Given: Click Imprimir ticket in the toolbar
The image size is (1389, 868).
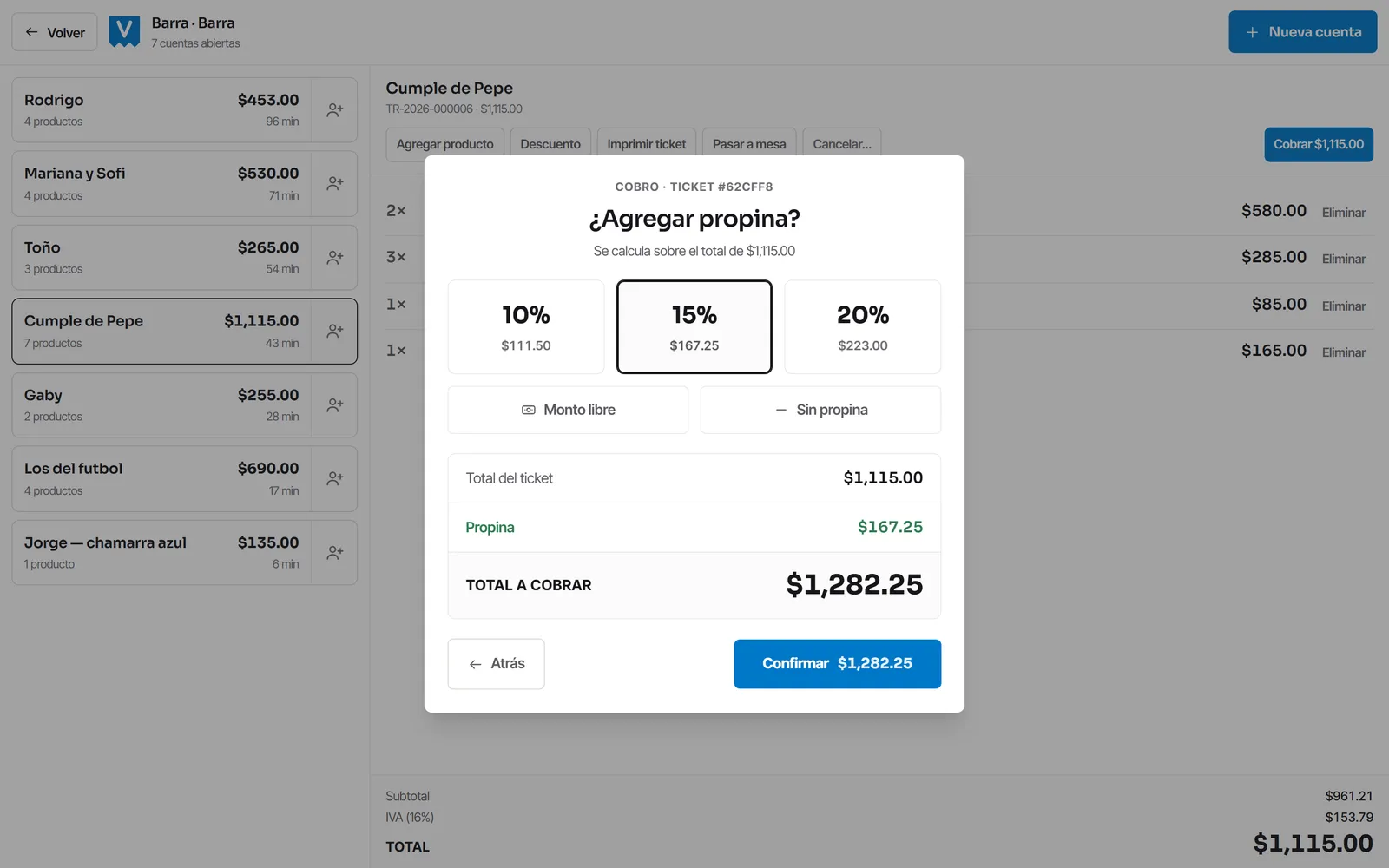Looking at the screenshot, I should click(647, 144).
